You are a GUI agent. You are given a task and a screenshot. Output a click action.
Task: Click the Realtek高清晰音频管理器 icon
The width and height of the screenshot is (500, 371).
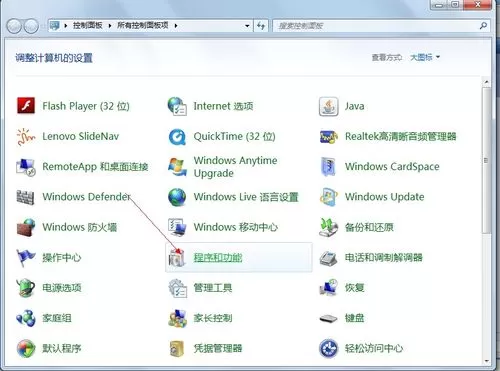tap(328, 136)
